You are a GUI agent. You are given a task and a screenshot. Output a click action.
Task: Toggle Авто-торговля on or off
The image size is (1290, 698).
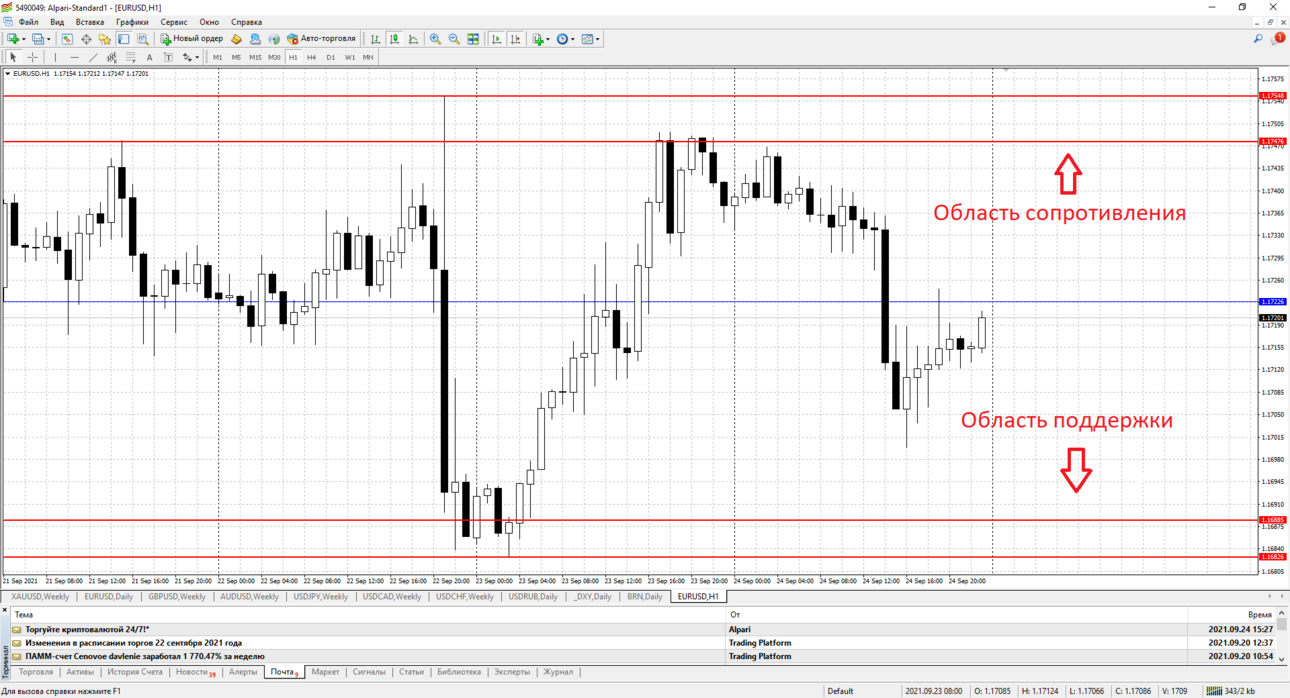321,39
